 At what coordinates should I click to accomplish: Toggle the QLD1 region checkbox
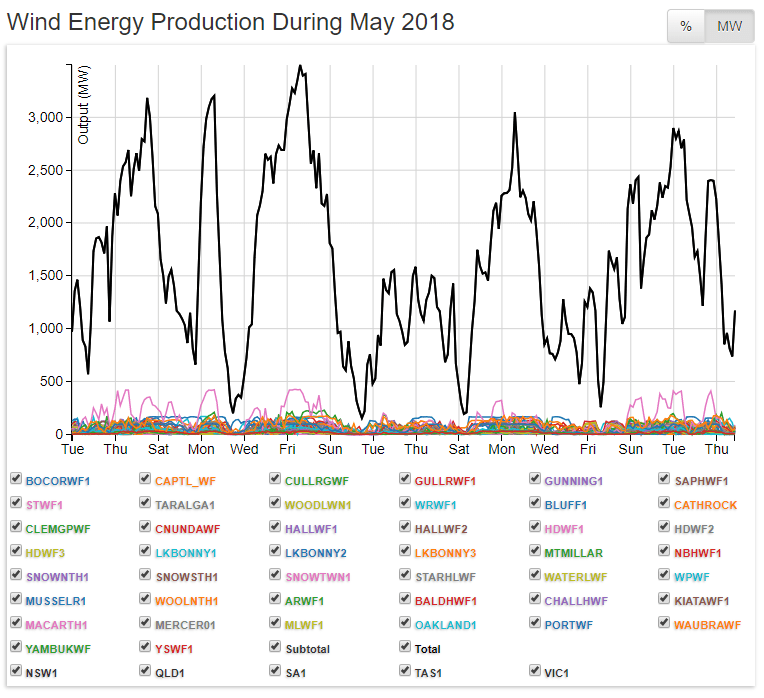tap(146, 672)
